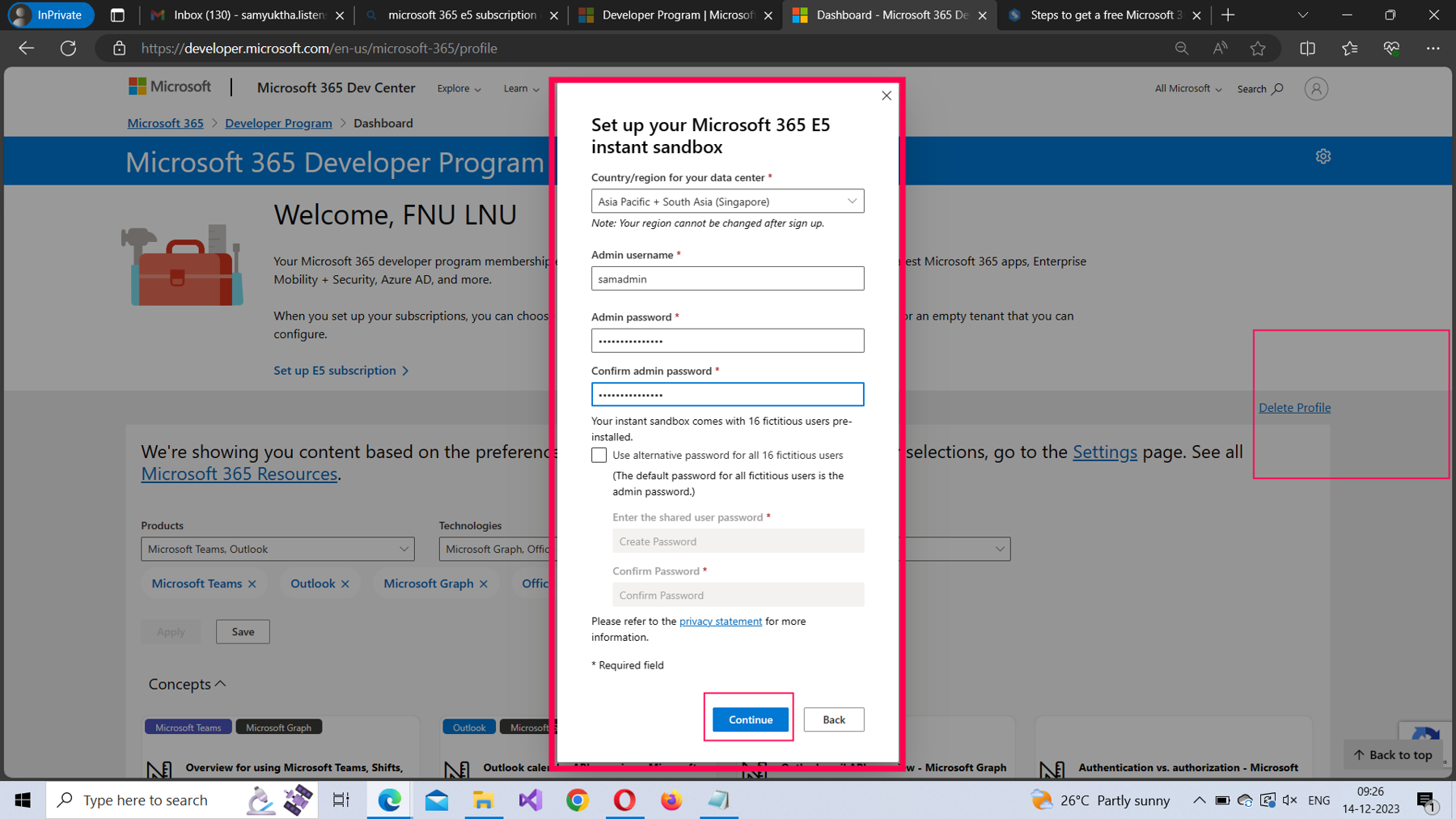This screenshot has width=1456, height=819.
Task: Open Edge settings and more menu
Action: 1433,49
